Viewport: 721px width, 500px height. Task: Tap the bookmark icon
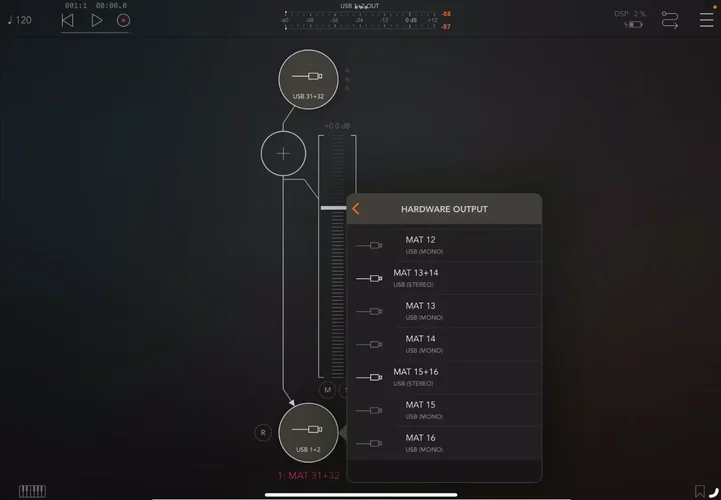(x=700, y=491)
